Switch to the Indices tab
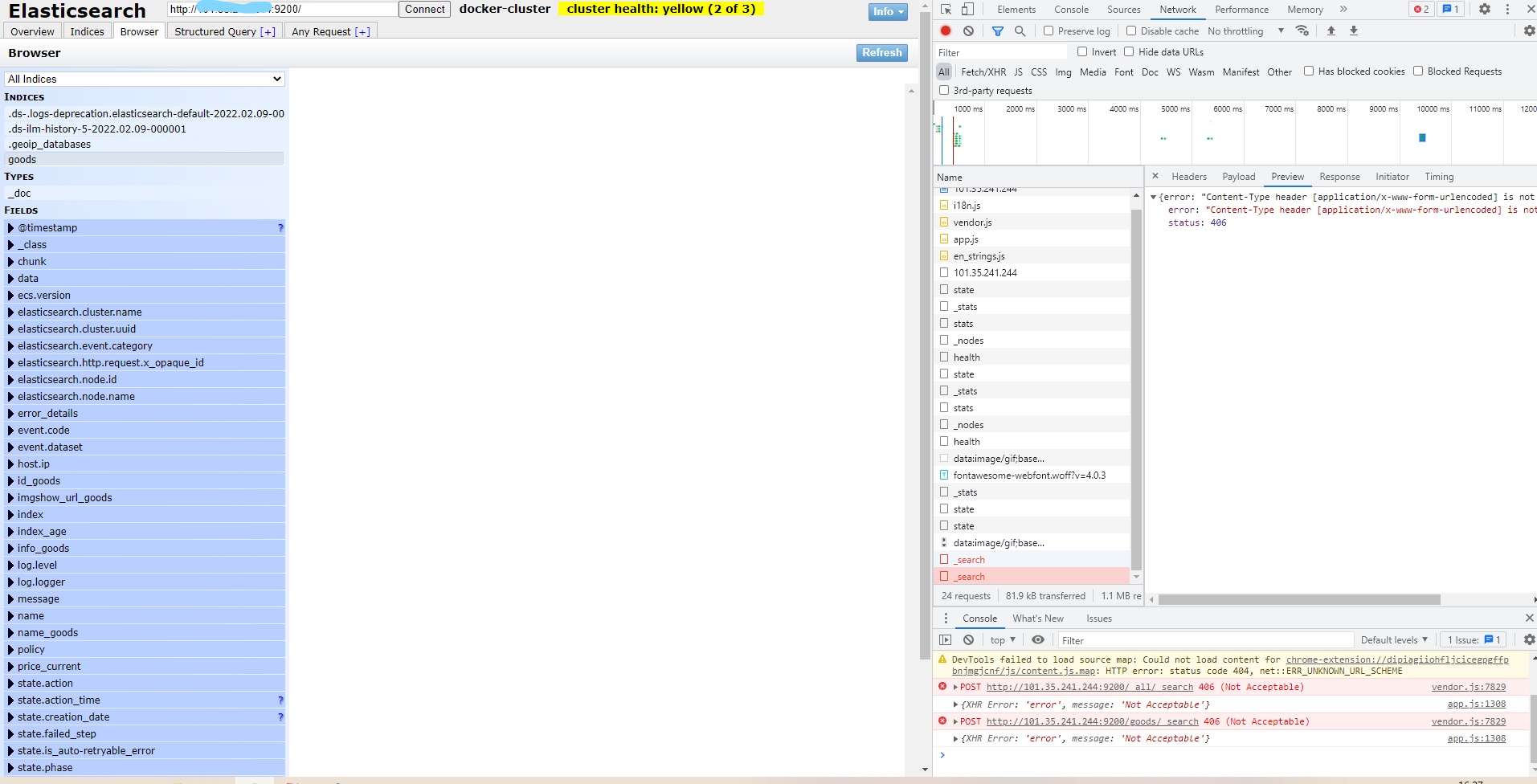Viewport: 1537px width, 784px height. [87, 31]
